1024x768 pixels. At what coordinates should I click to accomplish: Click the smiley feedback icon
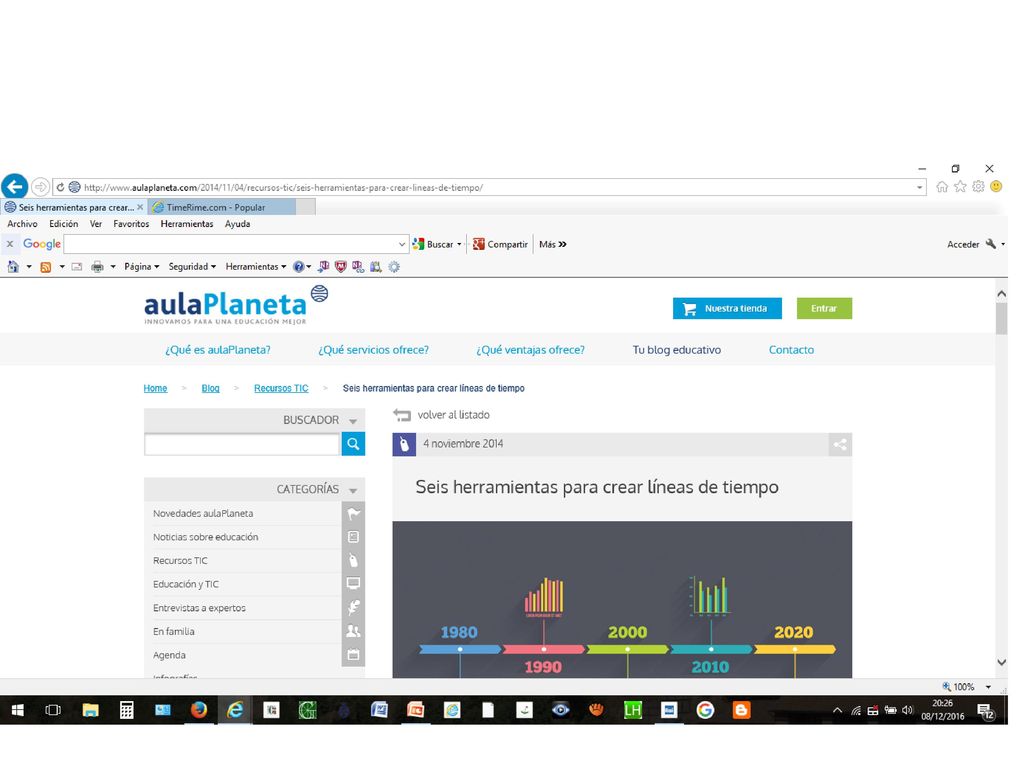[x=996, y=187]
